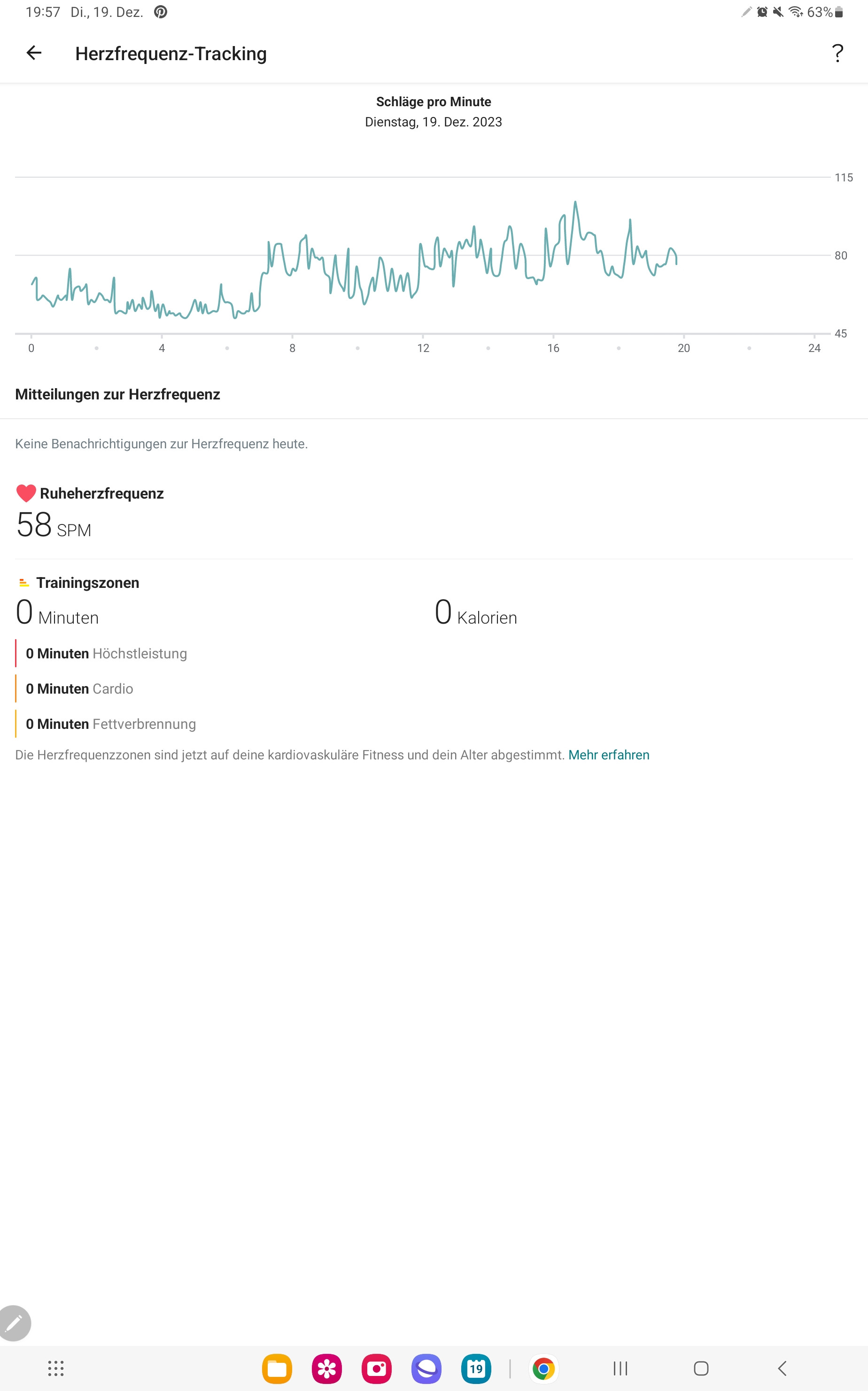Tap the heart rate peak on chart
This screenshot has width=868, height=1391.
(575, 202)
